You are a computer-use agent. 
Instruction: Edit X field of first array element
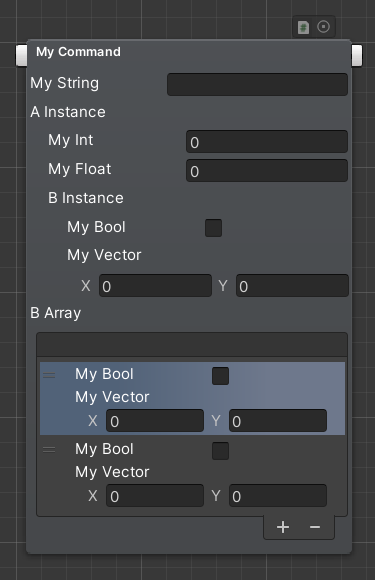tap(155, 421)
